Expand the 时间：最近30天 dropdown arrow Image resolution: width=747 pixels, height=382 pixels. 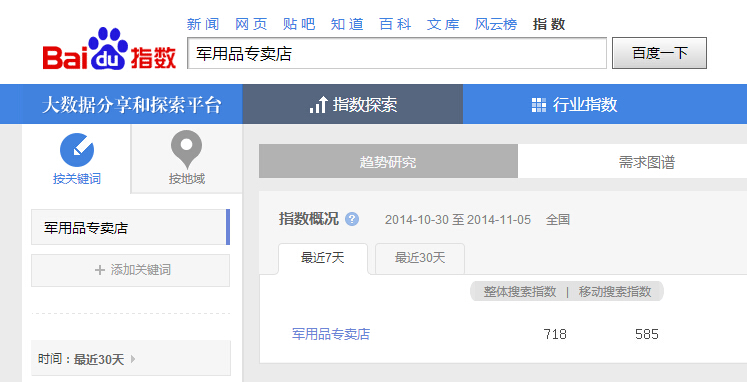tap(133, 359)
